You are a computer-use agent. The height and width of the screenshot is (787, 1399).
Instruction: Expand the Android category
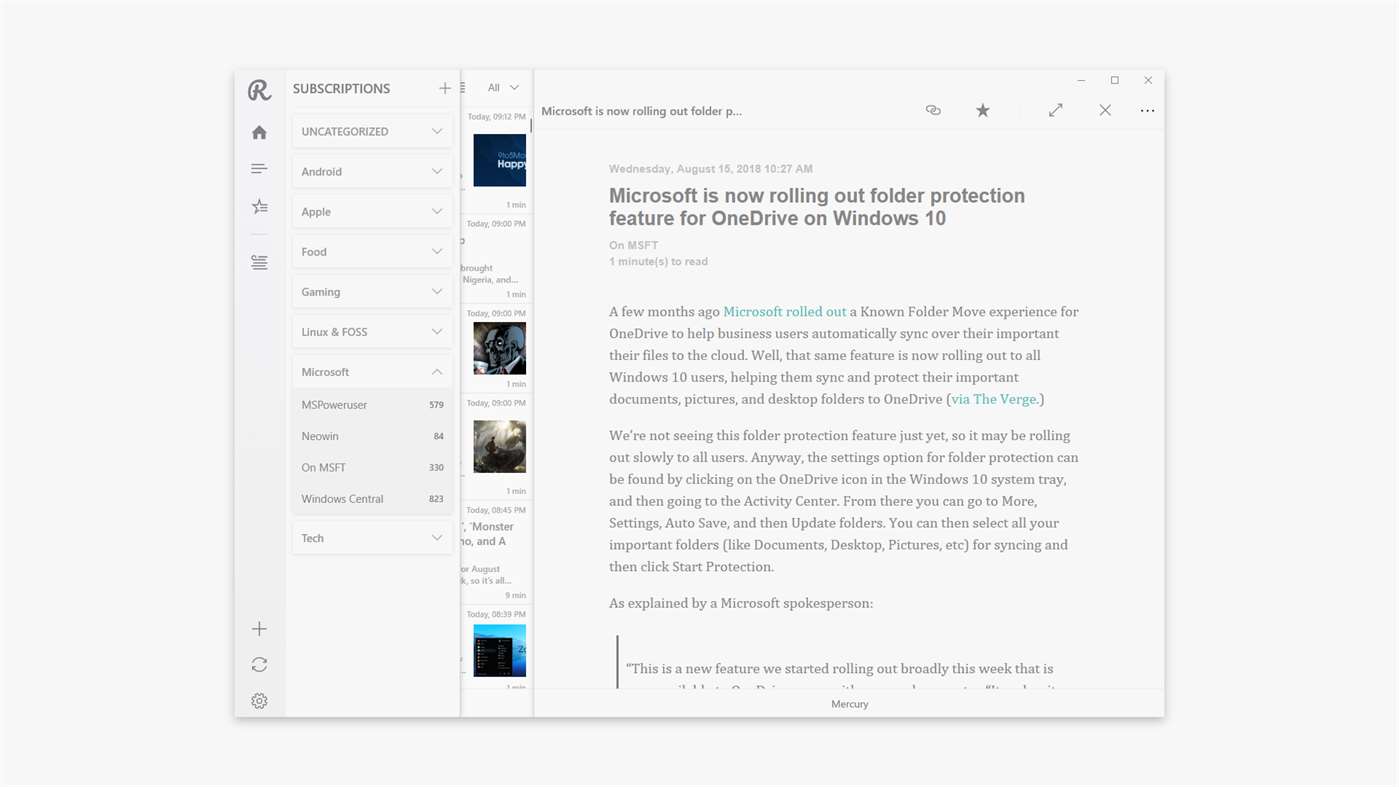click(372, 171)
